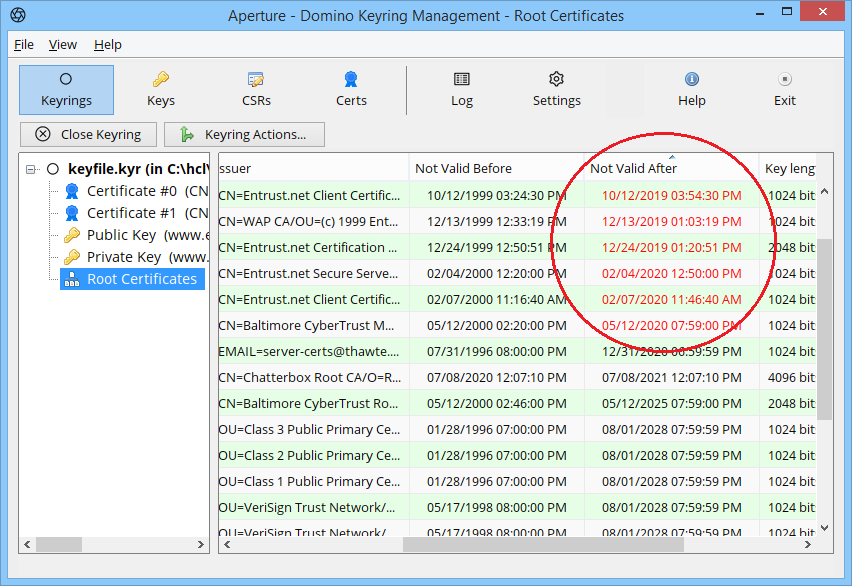Open the CSRs toolbar section
Screen dimensions: 852x586
pos(256,90)
